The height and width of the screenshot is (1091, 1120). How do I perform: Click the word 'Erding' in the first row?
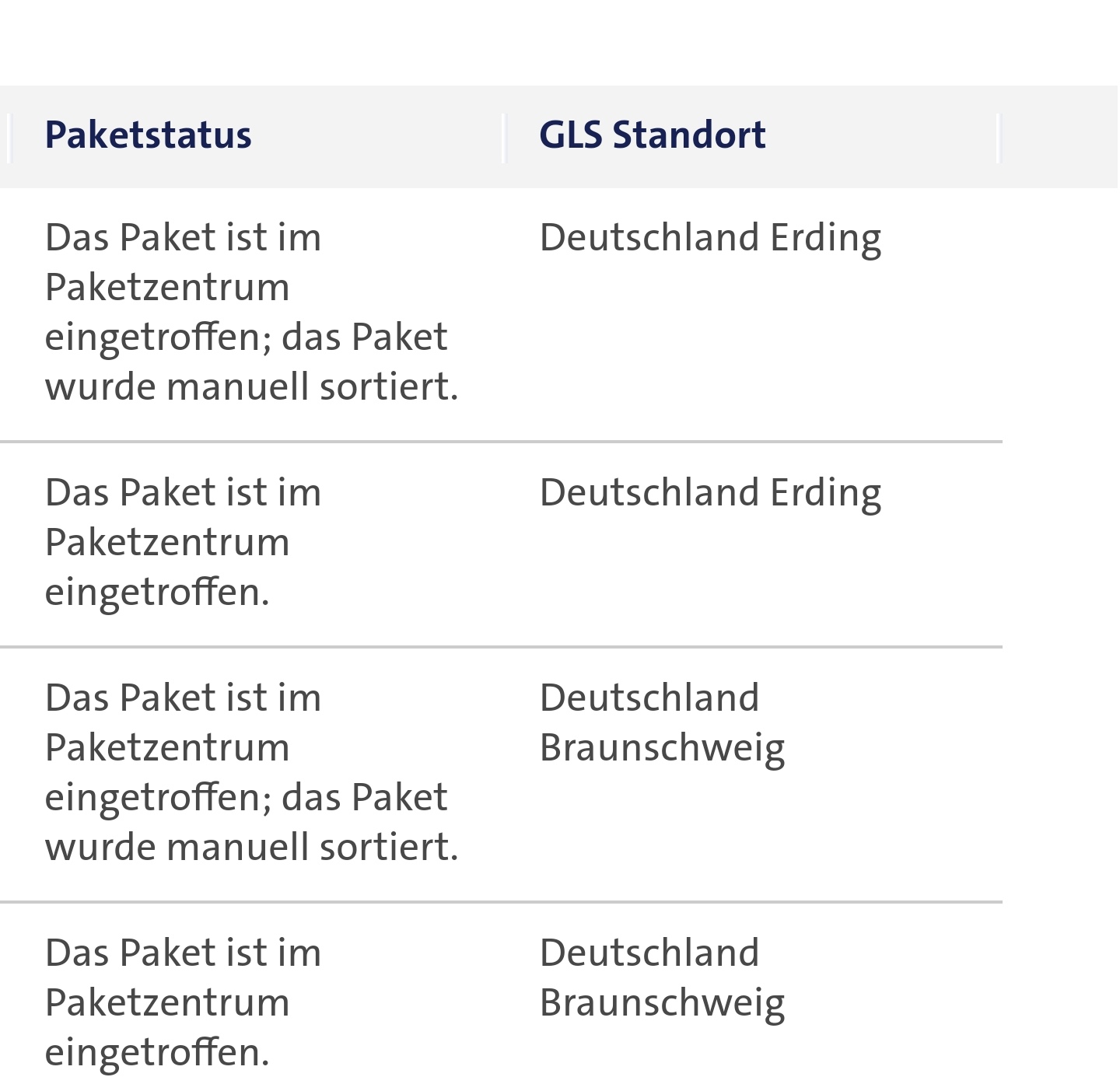825,237
